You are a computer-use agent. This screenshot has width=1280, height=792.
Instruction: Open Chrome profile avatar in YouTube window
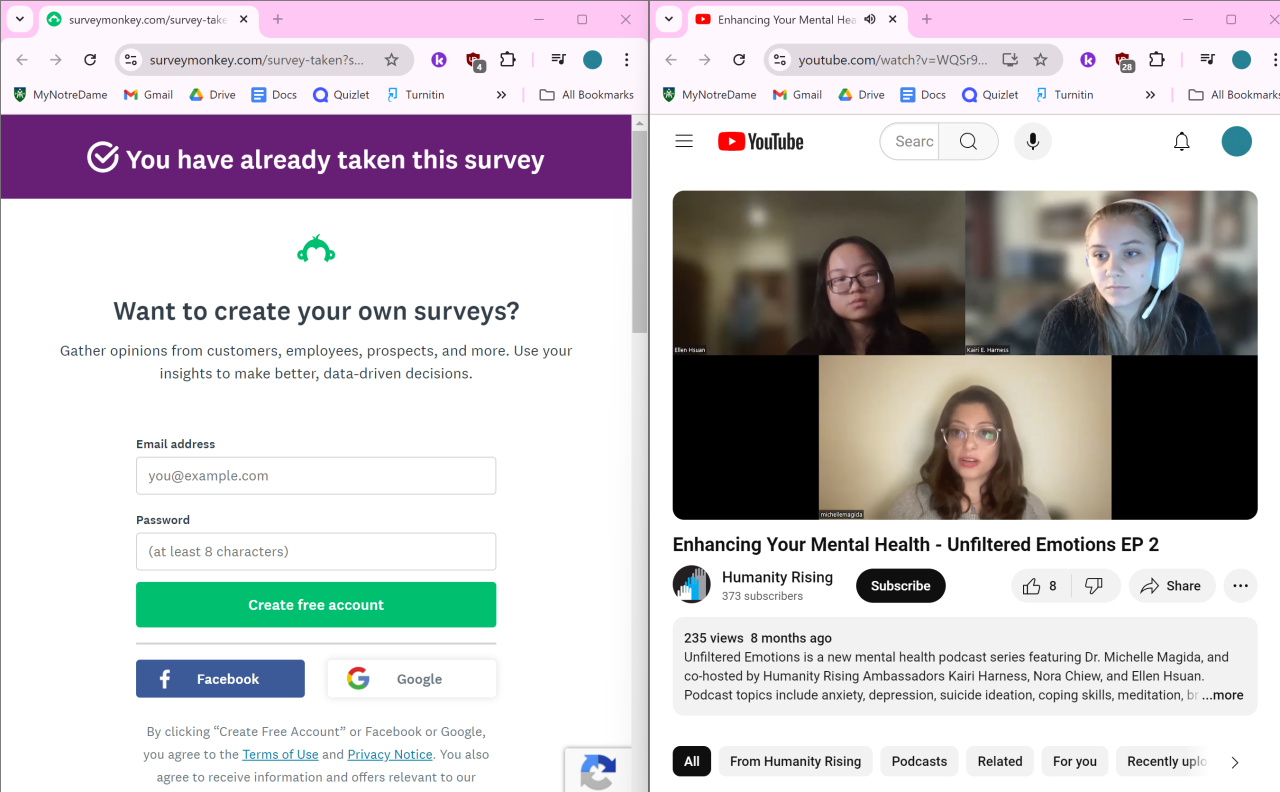1242,60
